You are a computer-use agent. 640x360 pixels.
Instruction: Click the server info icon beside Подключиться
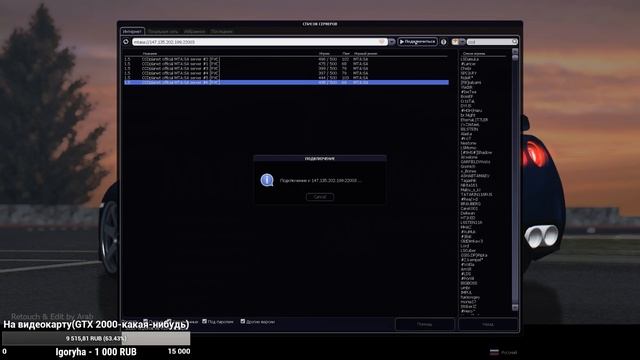pos(444,42)
